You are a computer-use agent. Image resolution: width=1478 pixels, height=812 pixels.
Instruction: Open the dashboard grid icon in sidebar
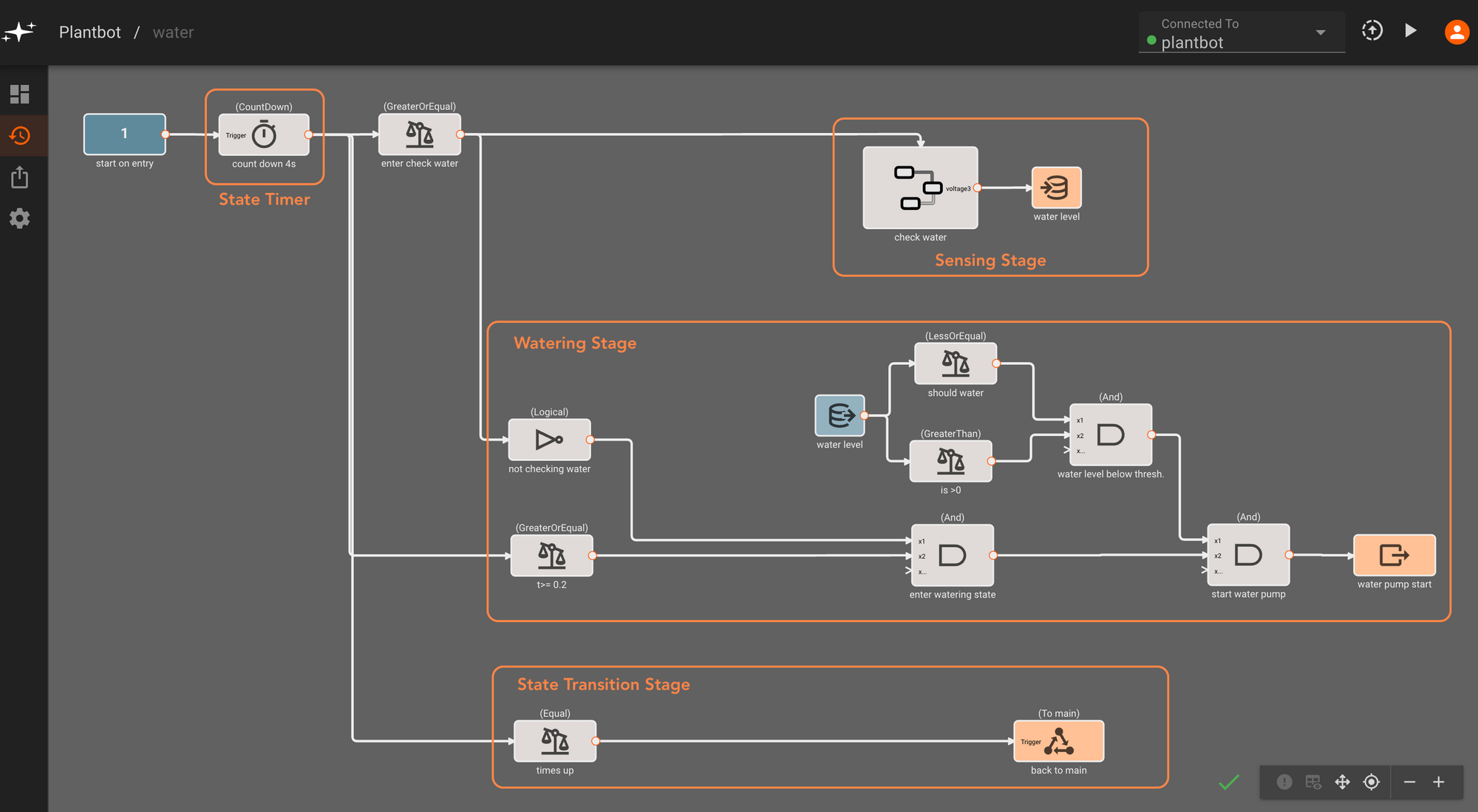click(20, 94)
